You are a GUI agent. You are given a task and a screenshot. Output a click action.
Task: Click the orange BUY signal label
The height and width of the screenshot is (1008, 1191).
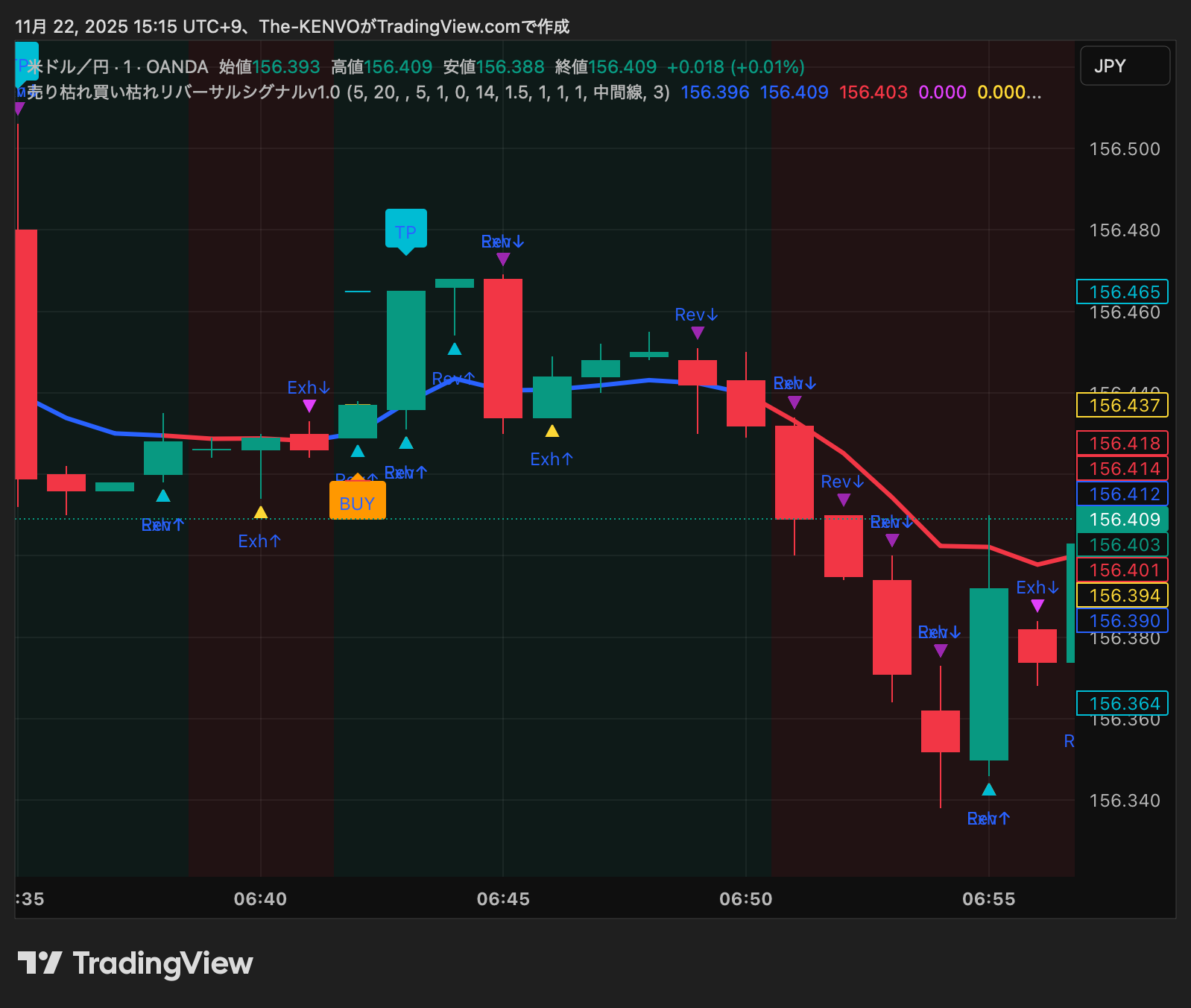pyautogui.click(x=357, y=501)
